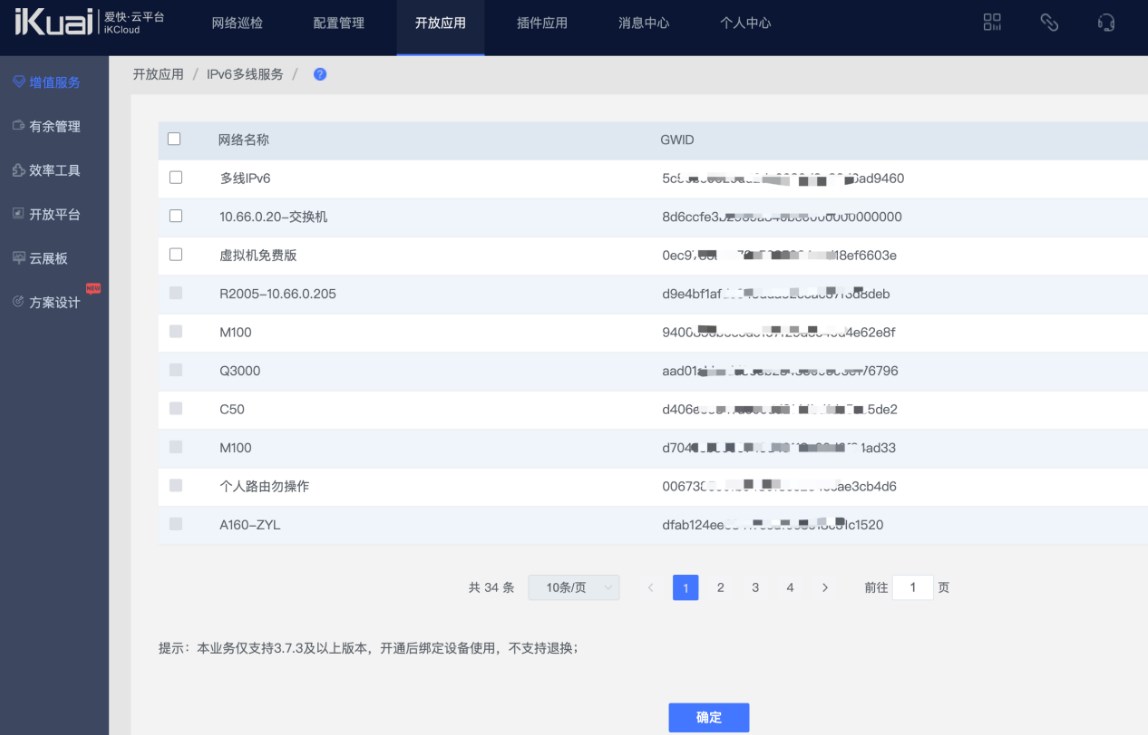This screenshot has height=735, width=1148.
Task: Click the R2005-10.66.0.205 network name
Action: pos(277,294)
